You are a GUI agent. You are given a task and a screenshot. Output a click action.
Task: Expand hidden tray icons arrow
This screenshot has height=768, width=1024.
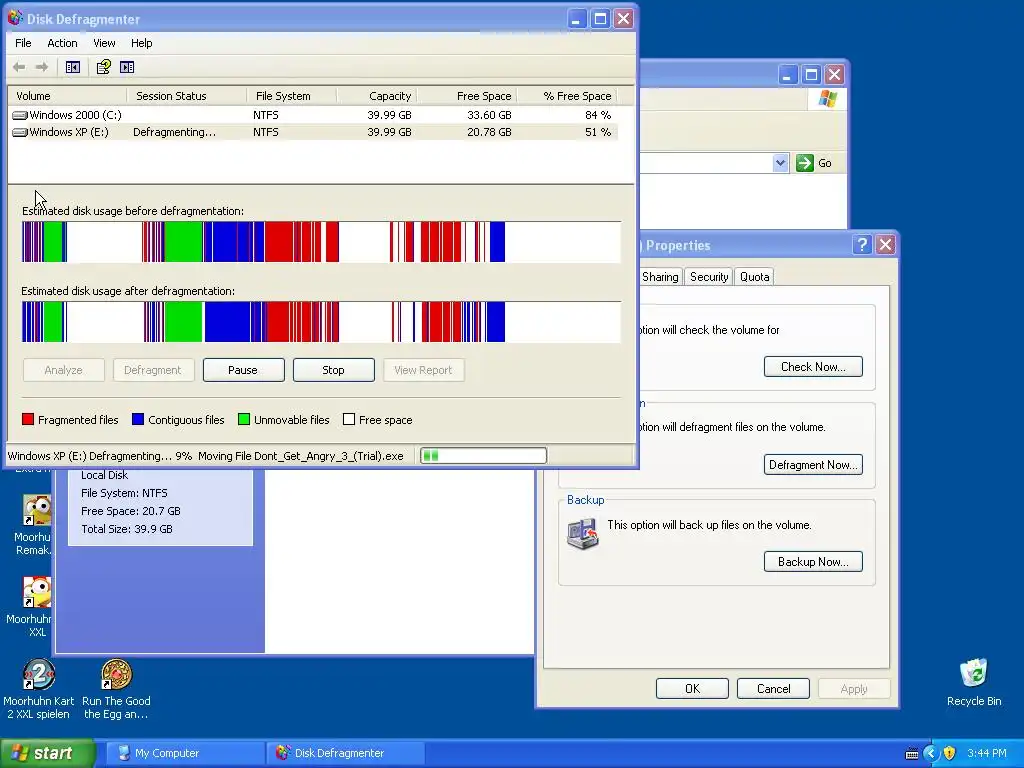point(931,753)
